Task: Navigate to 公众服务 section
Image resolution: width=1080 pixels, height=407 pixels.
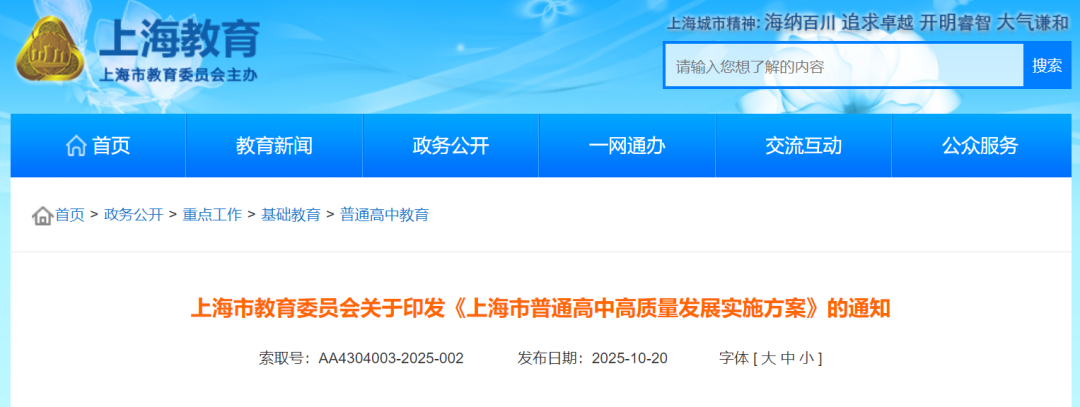Action: (x=979, y=146)
